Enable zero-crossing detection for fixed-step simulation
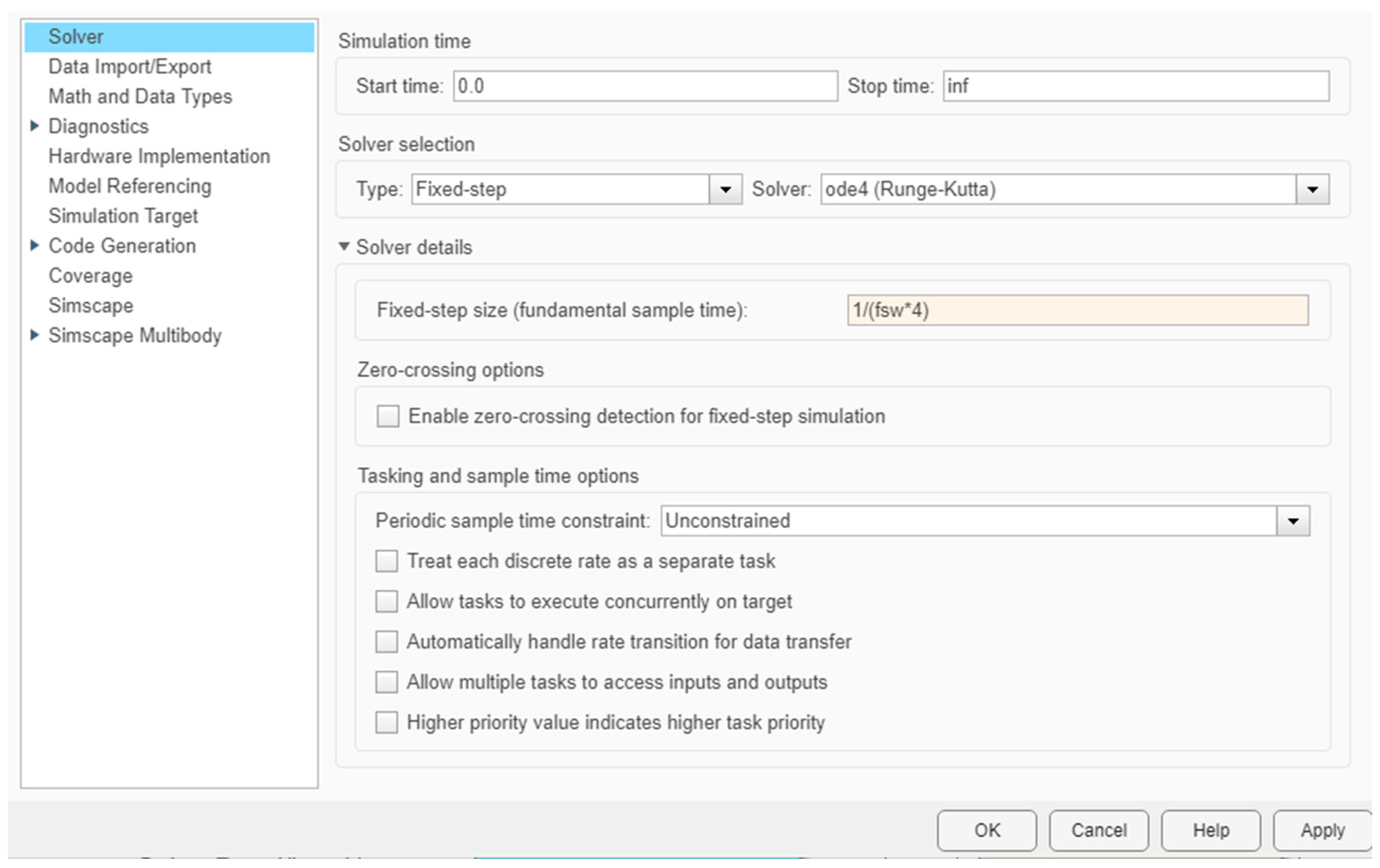This screenshot has height=868, width=1380. click(x=388, y=416)
